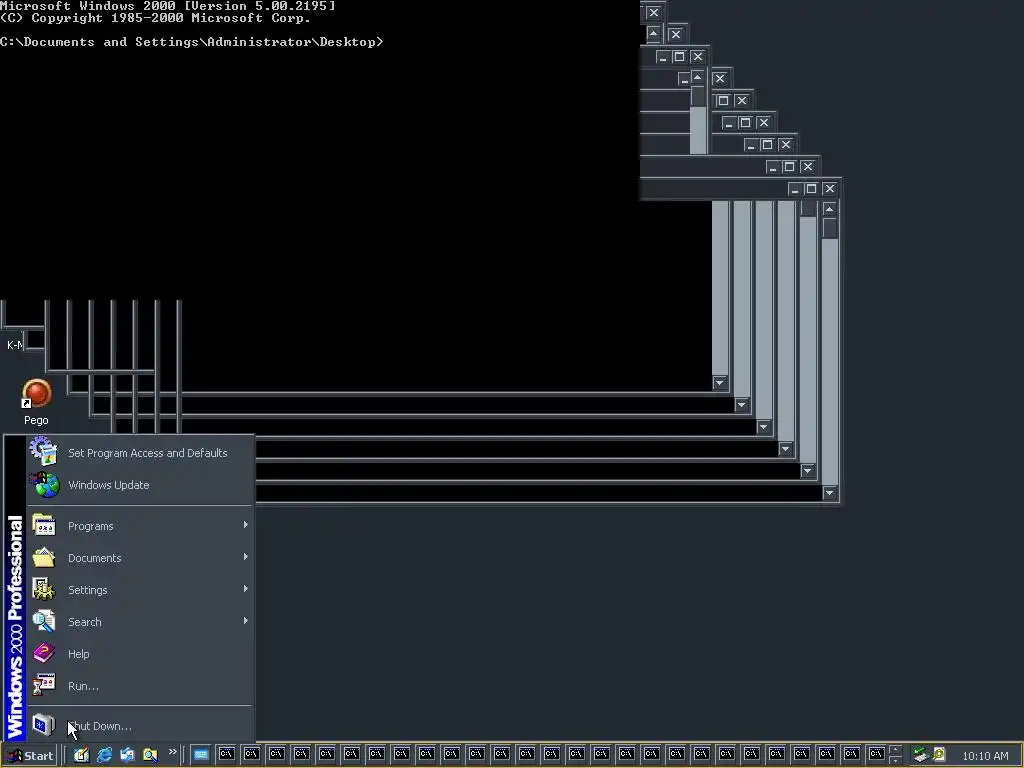Click the command prompt line ending Desktop>
Screen dimensions: 1024x768
pos(191,42)
